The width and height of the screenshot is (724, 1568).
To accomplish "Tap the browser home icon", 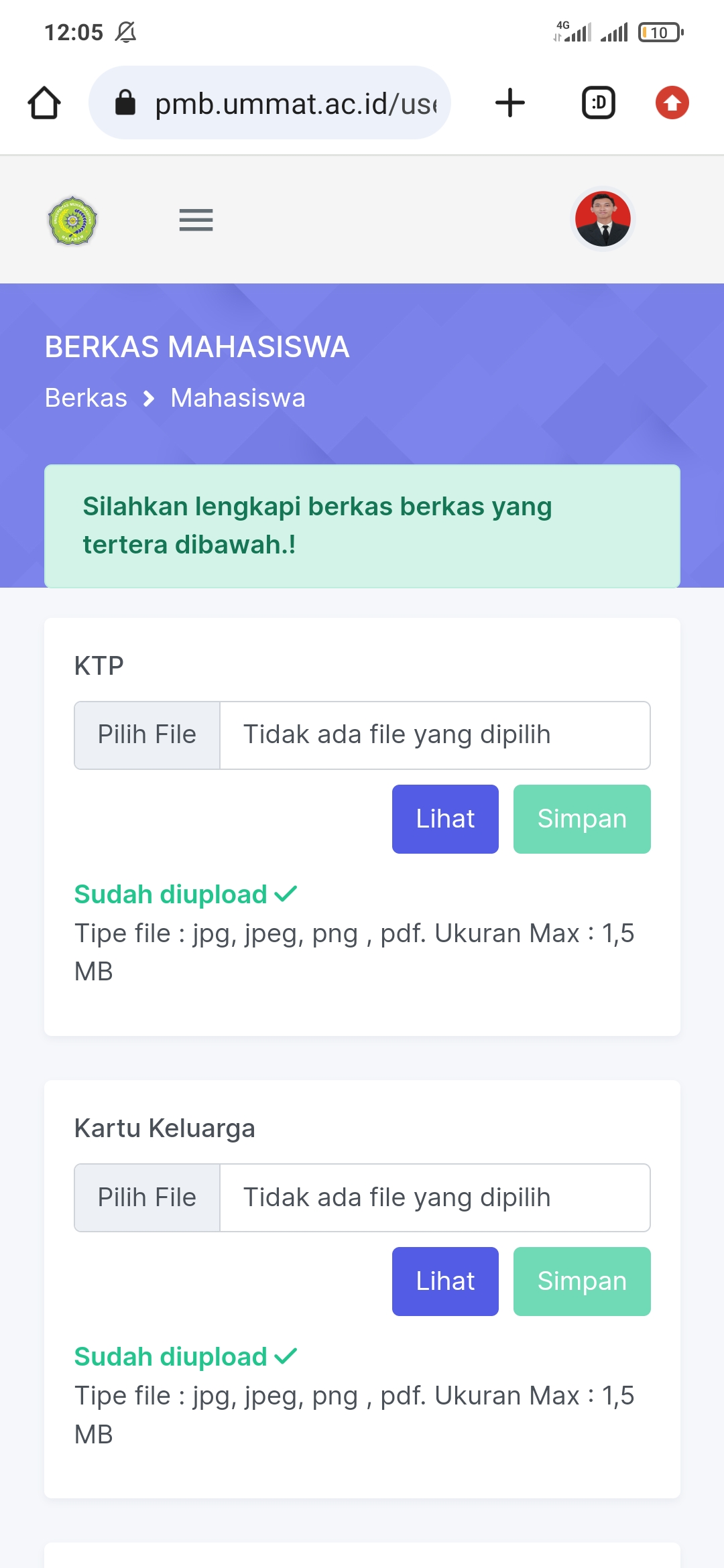I will [x=44, y=103].
